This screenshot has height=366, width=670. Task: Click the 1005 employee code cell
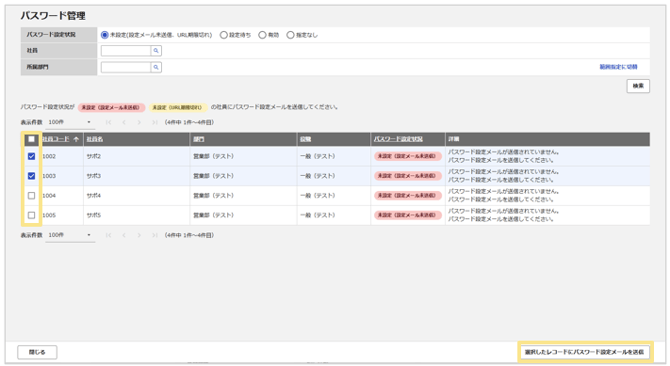click(x=49, y=215)
